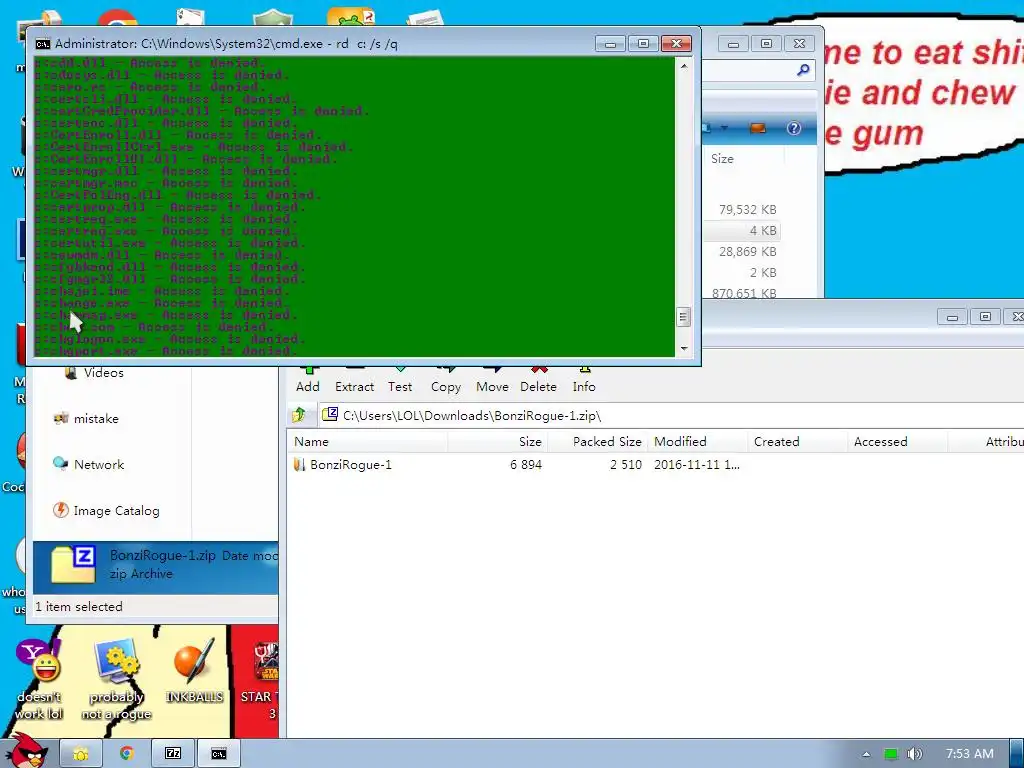Viewport: 1024px width, 768px height.
Task: Click the volume speaker tray icon
Action: pos(914,754)
